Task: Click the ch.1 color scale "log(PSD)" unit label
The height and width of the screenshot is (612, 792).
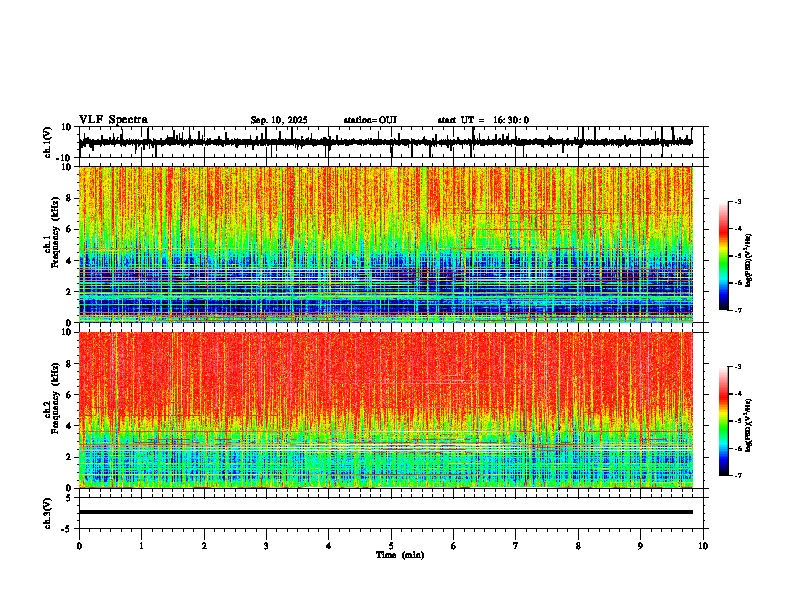Action: pos(749,260)
